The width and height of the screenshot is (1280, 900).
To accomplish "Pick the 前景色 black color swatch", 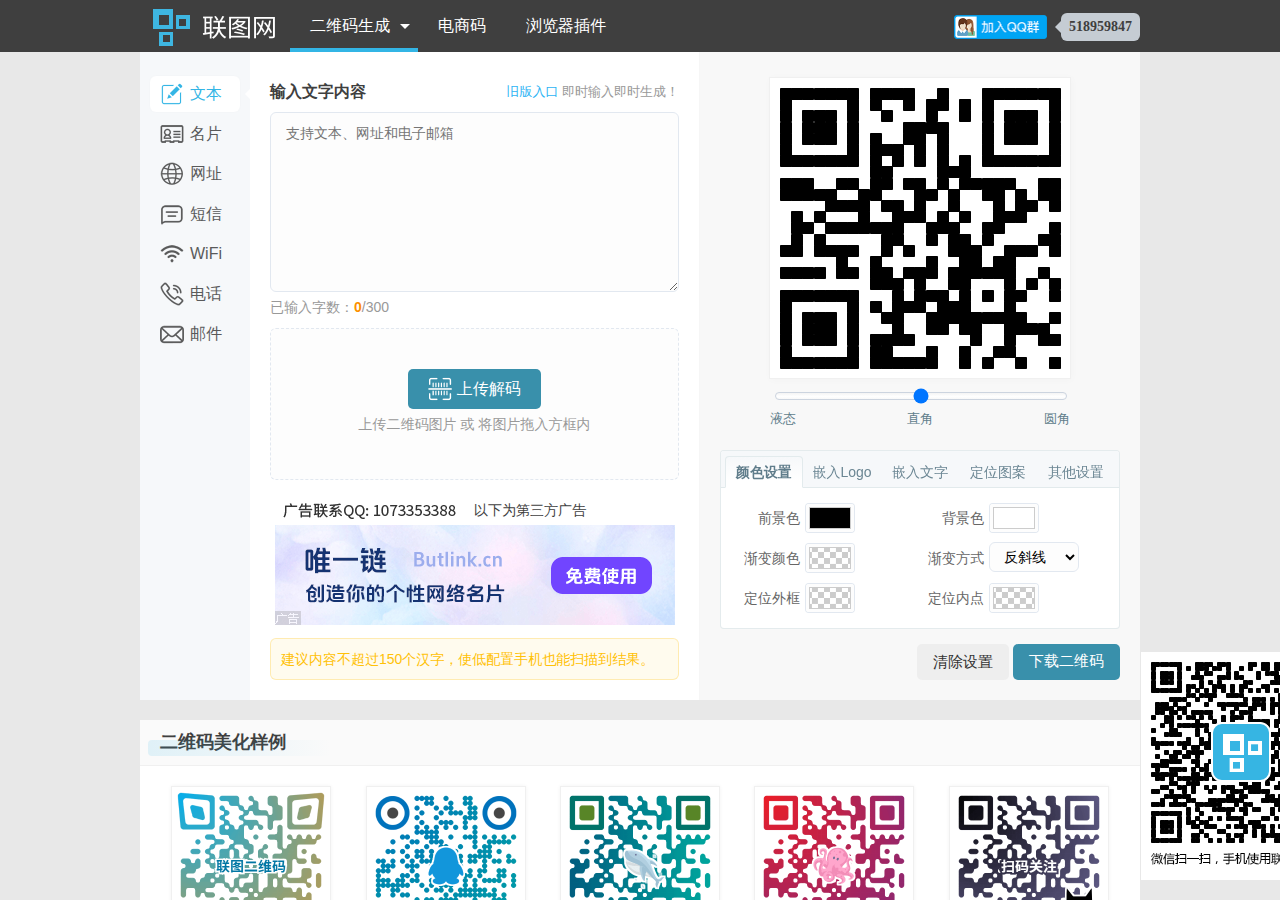I will (830, 518).
